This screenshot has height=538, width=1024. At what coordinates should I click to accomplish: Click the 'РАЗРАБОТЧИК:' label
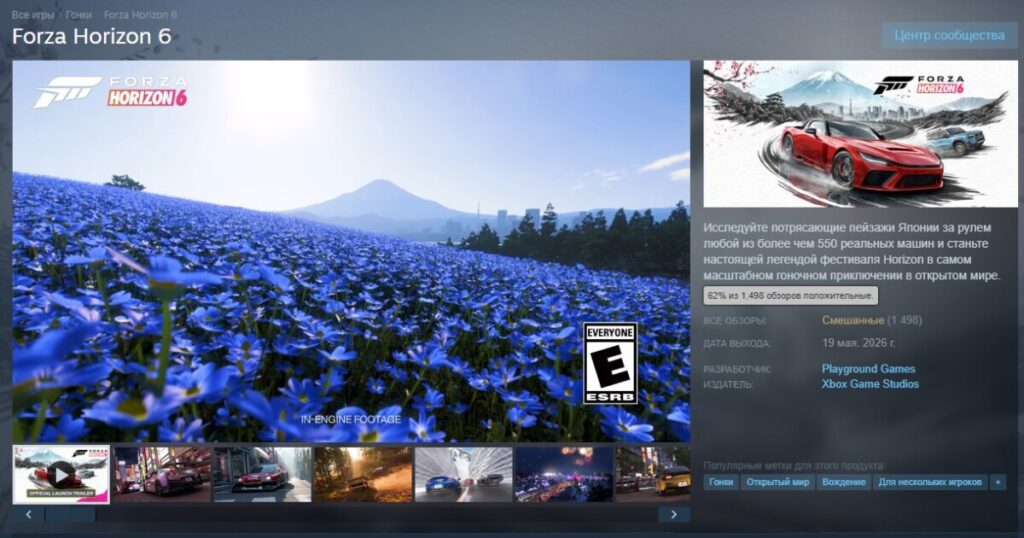(x=737, y=370)
